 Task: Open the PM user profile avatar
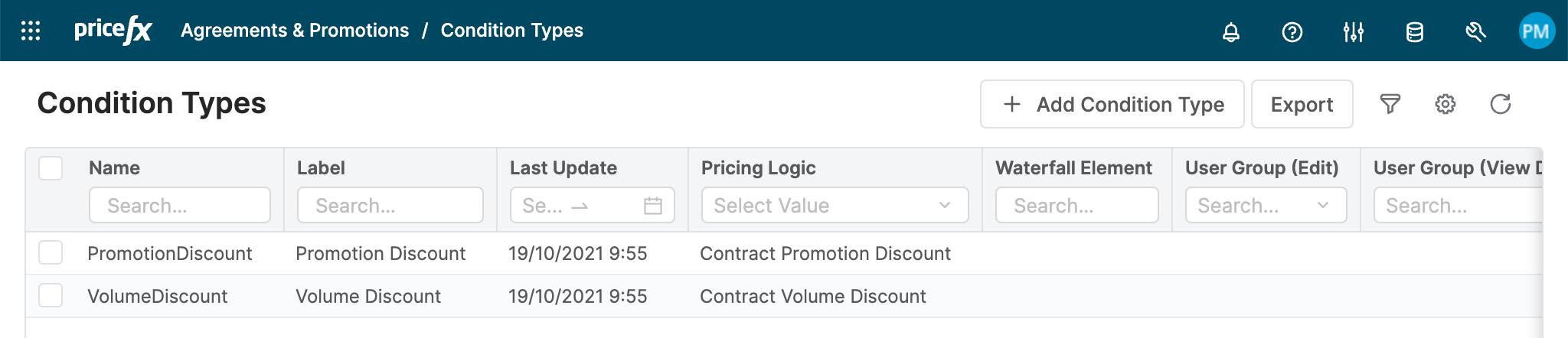coord(1537,31)
